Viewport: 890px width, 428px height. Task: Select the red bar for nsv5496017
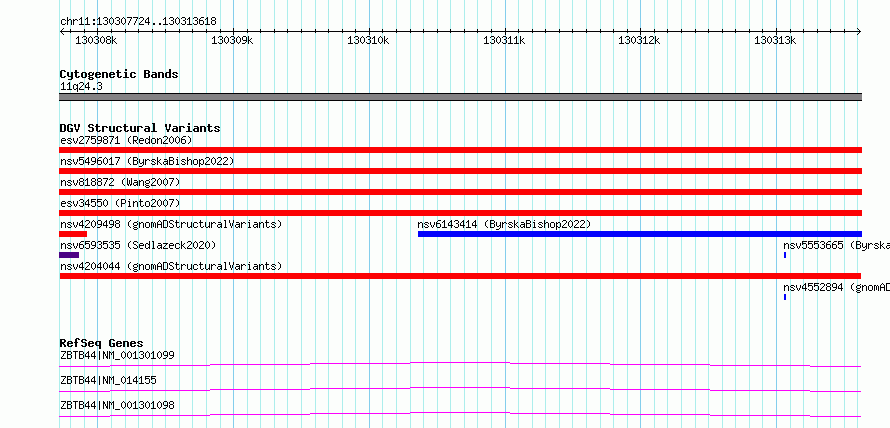click(460, 171)
